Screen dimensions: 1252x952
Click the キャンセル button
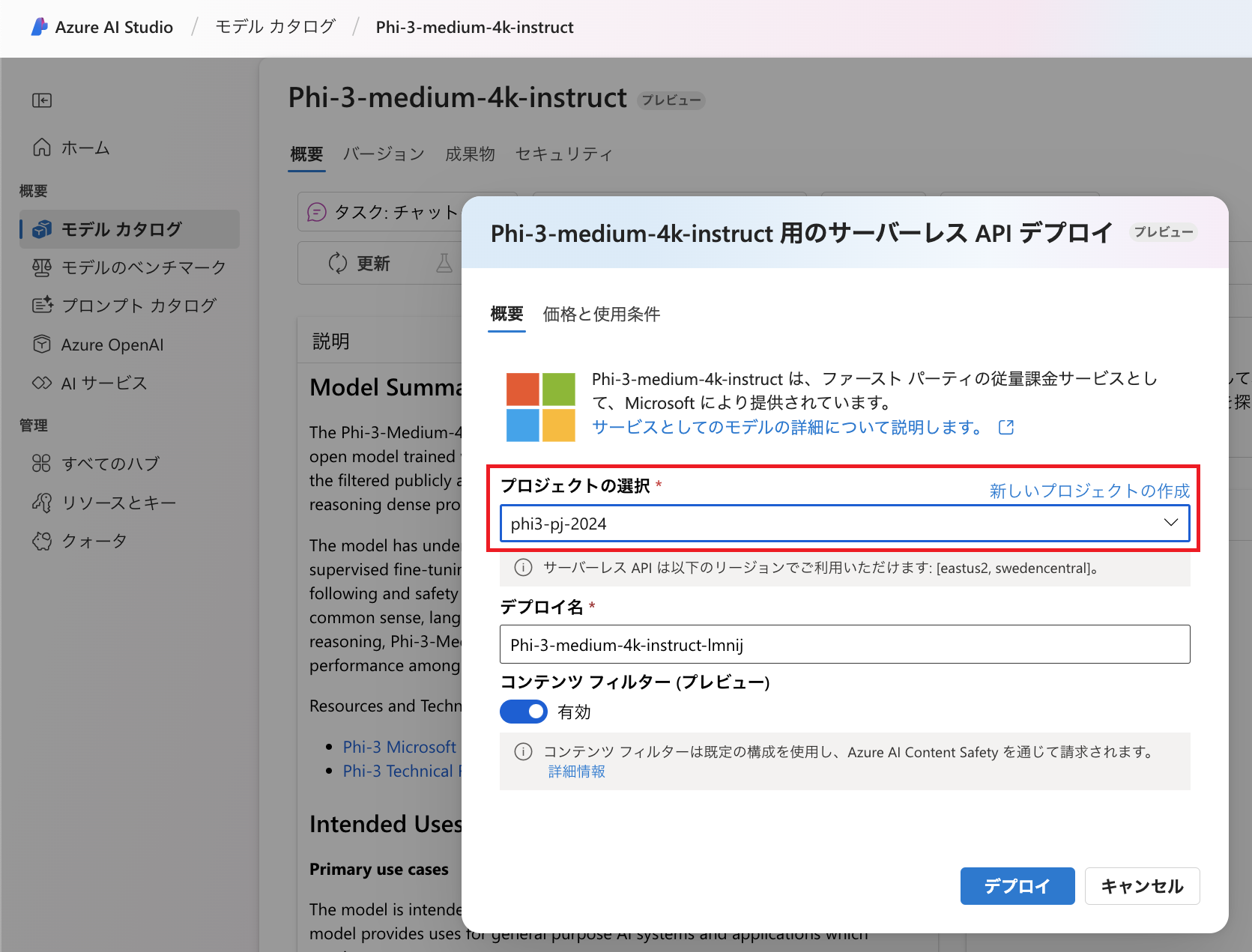1142,886
